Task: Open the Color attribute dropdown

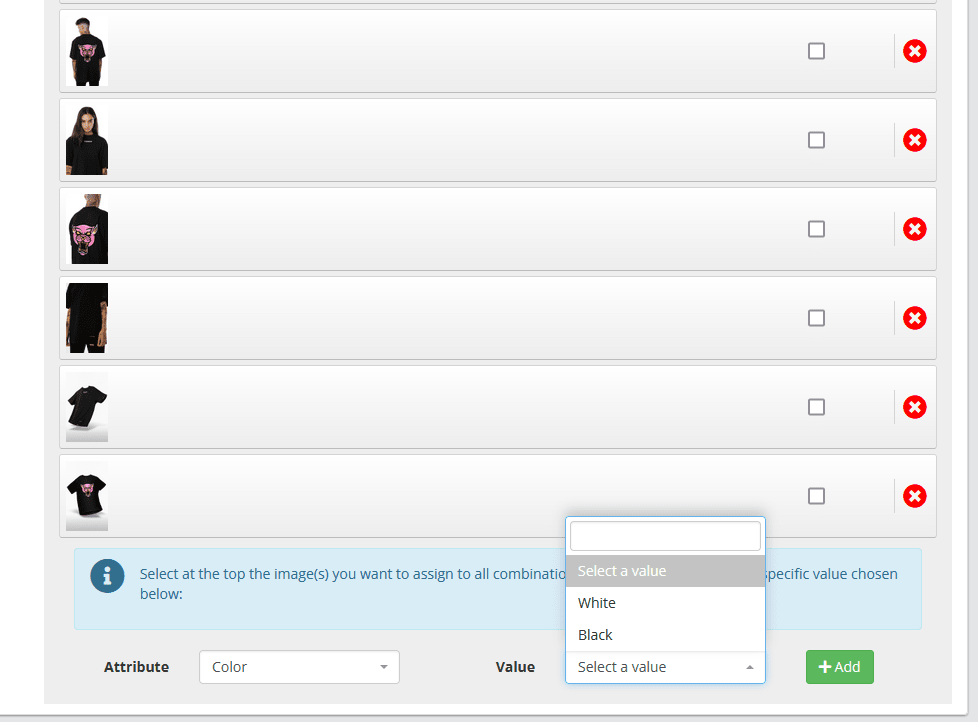Action: [x=299, y=667]
